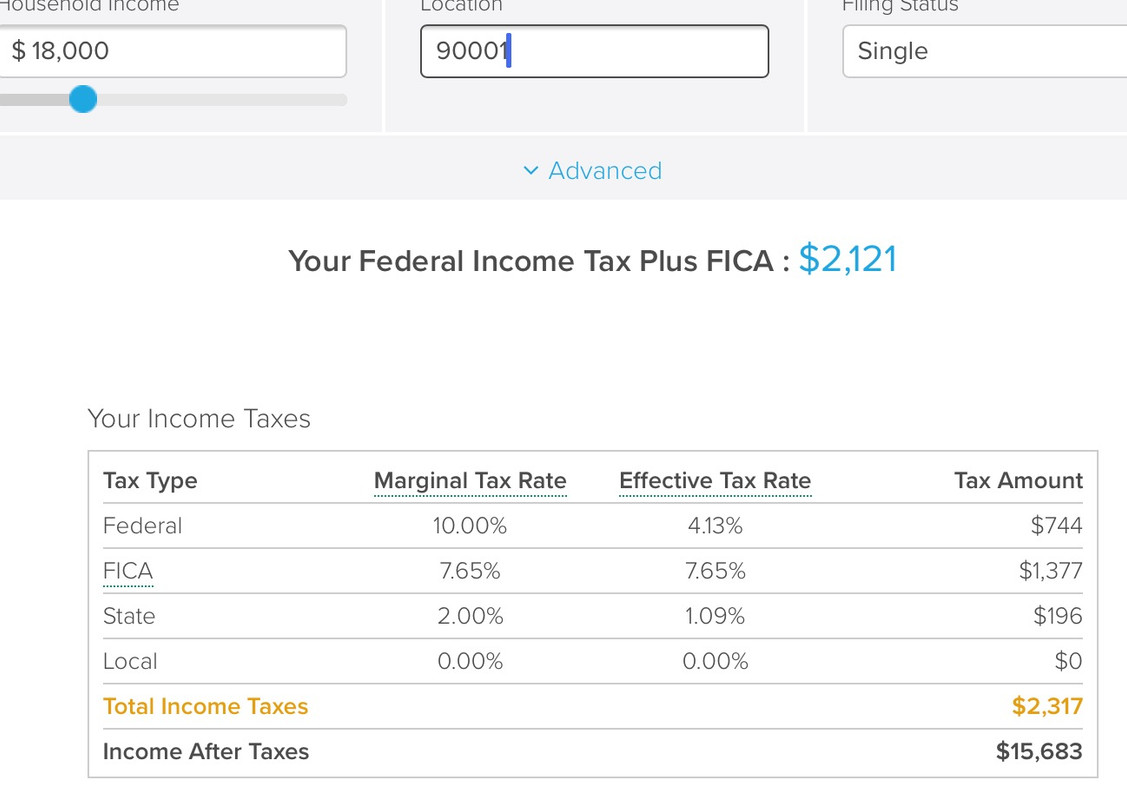Click the FICA tooltip label
Viewport: 1127px width, 800px height.
click(x=128, y=571)
